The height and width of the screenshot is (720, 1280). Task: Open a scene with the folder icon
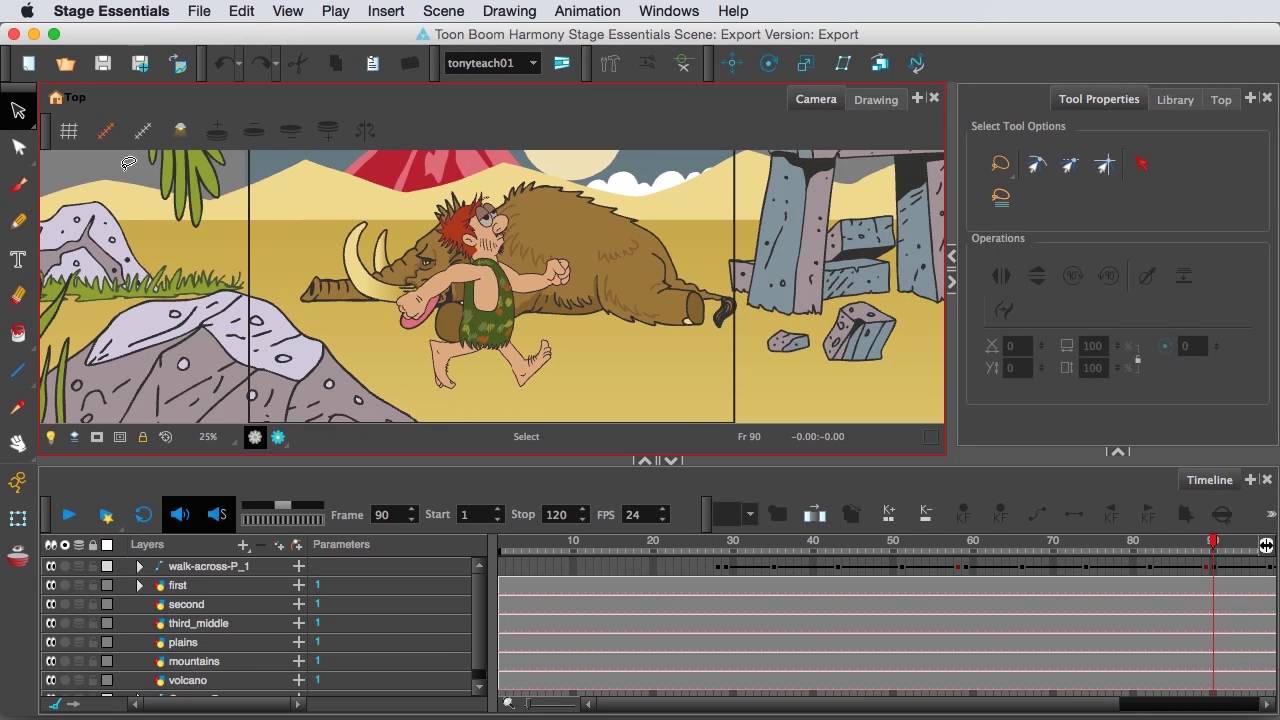point(65,64)
